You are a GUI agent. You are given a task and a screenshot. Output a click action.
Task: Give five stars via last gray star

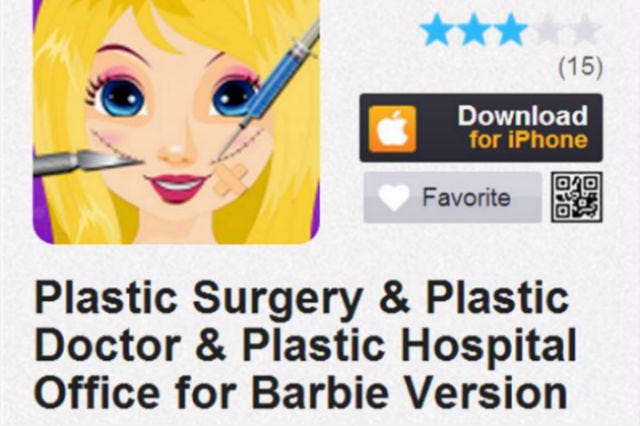coord(584,30)
